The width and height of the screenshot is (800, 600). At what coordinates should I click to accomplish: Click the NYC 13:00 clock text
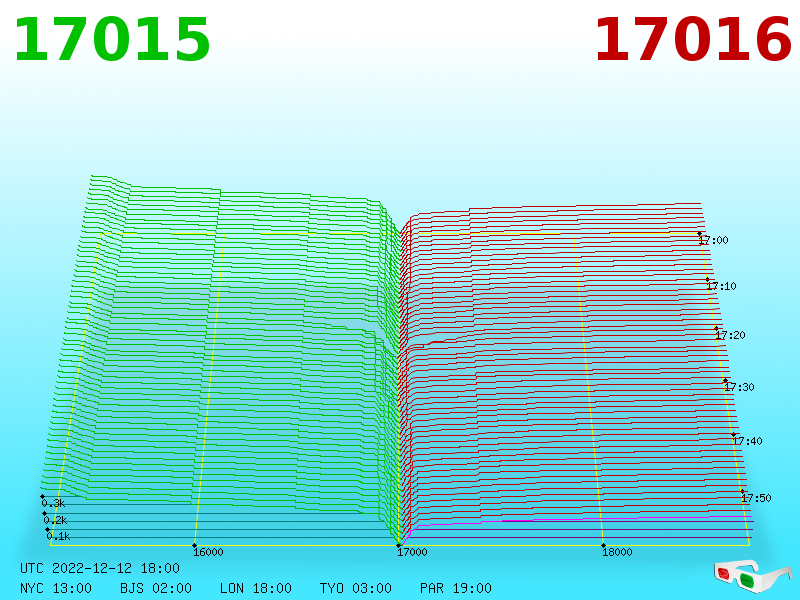56,588
